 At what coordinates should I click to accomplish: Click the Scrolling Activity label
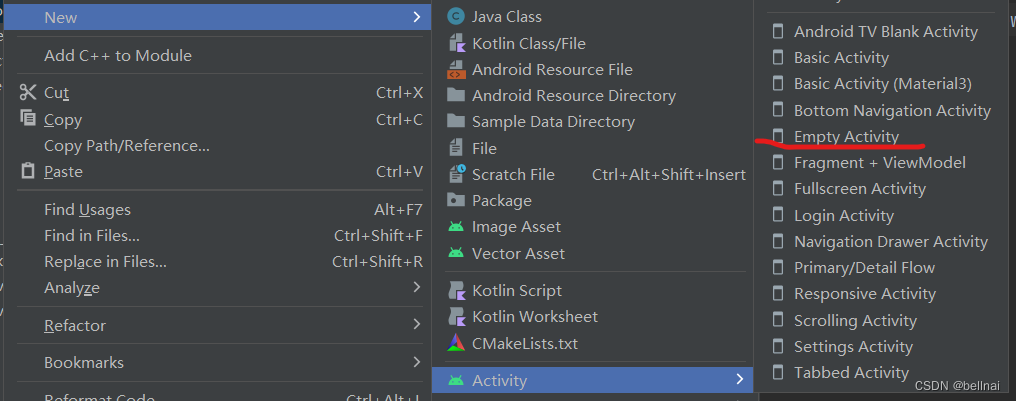[x=855, y=321]
